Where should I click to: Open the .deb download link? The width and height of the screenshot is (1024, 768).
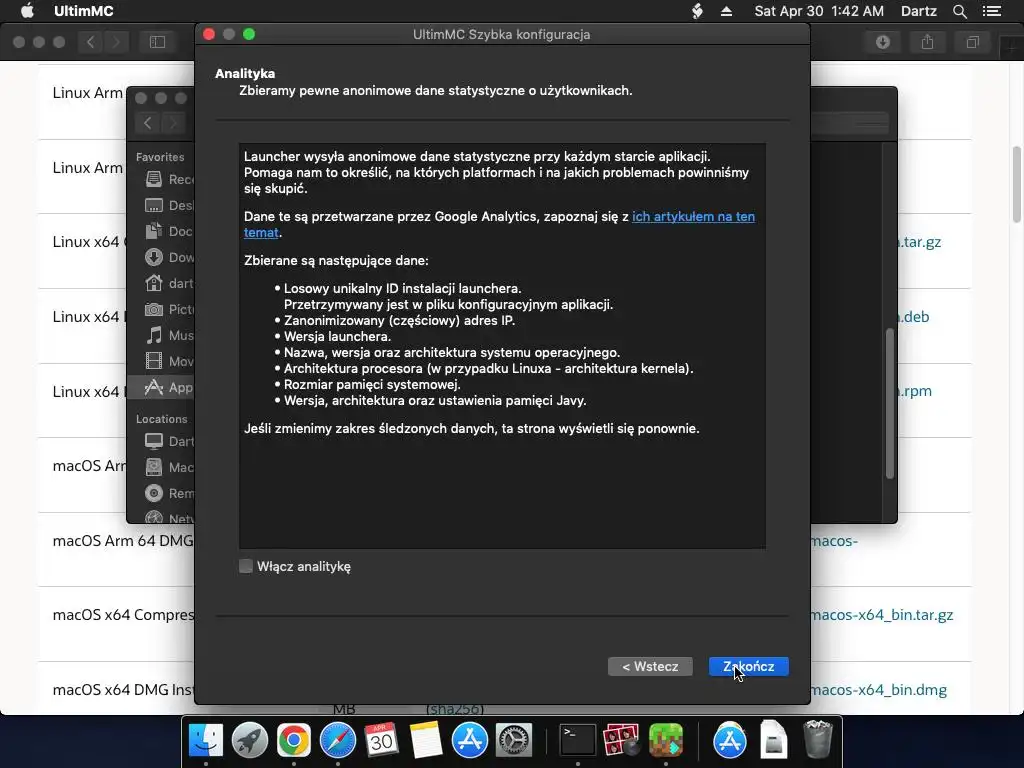click(x=913, y=317)
